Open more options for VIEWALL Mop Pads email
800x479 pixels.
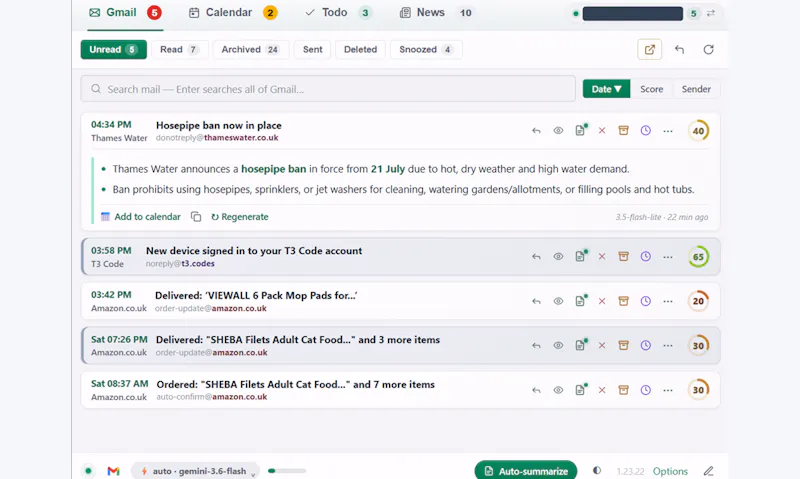coord(668,301)
